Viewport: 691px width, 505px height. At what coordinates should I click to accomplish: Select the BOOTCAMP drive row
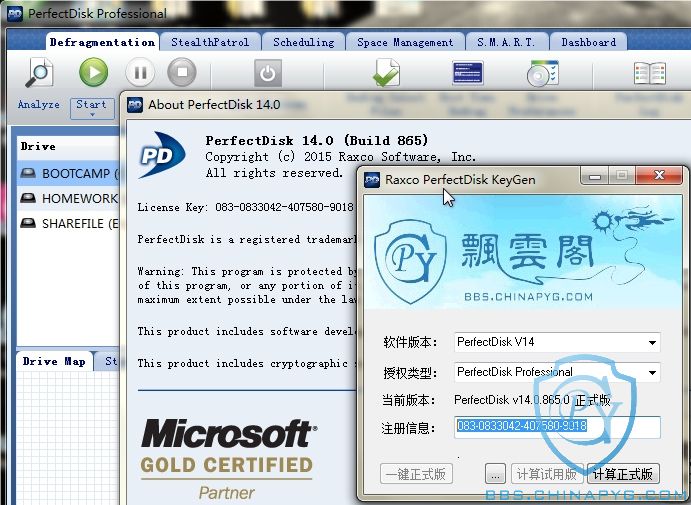point(68,173)
